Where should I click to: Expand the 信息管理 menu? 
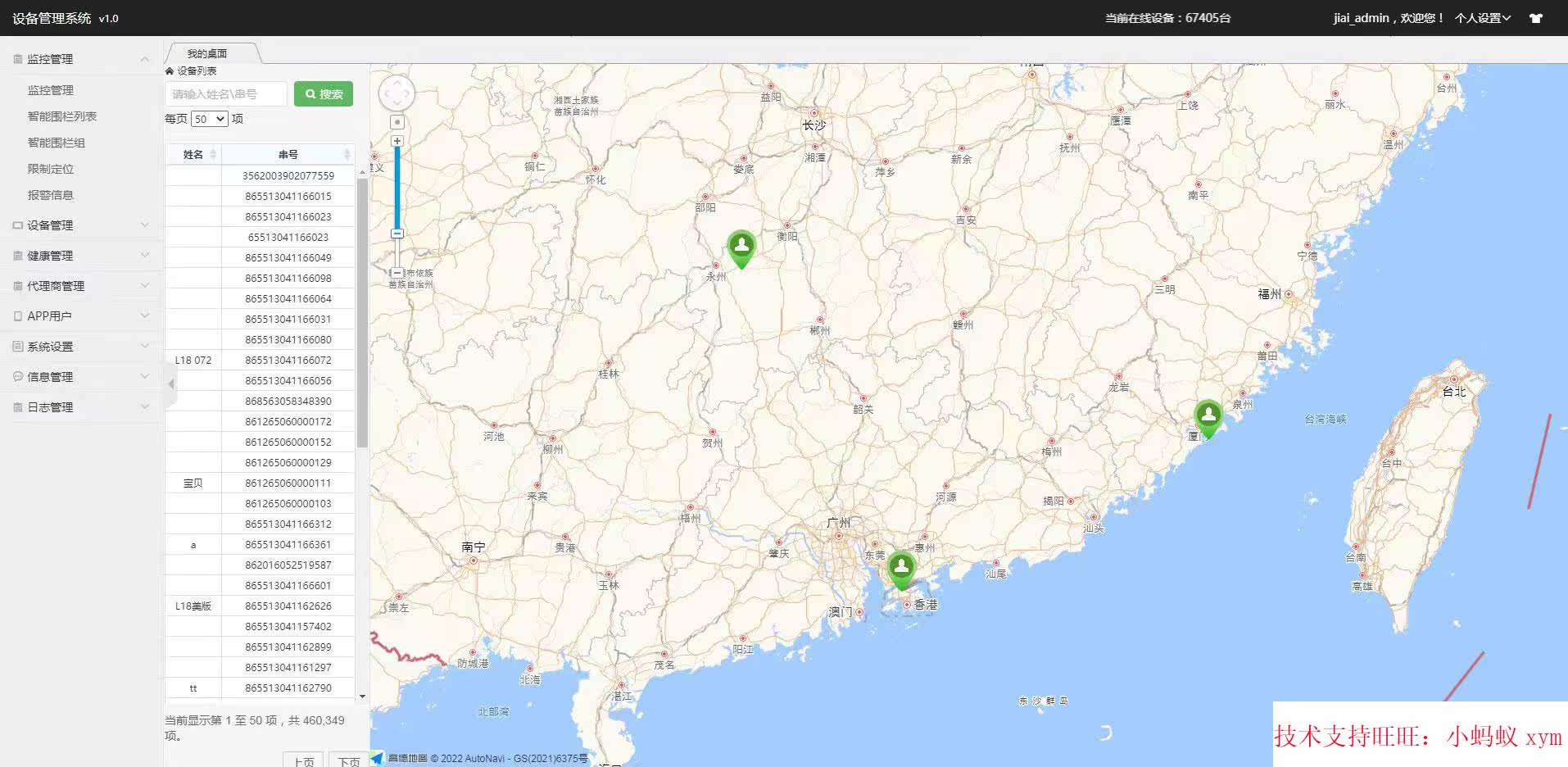point(145,377)
